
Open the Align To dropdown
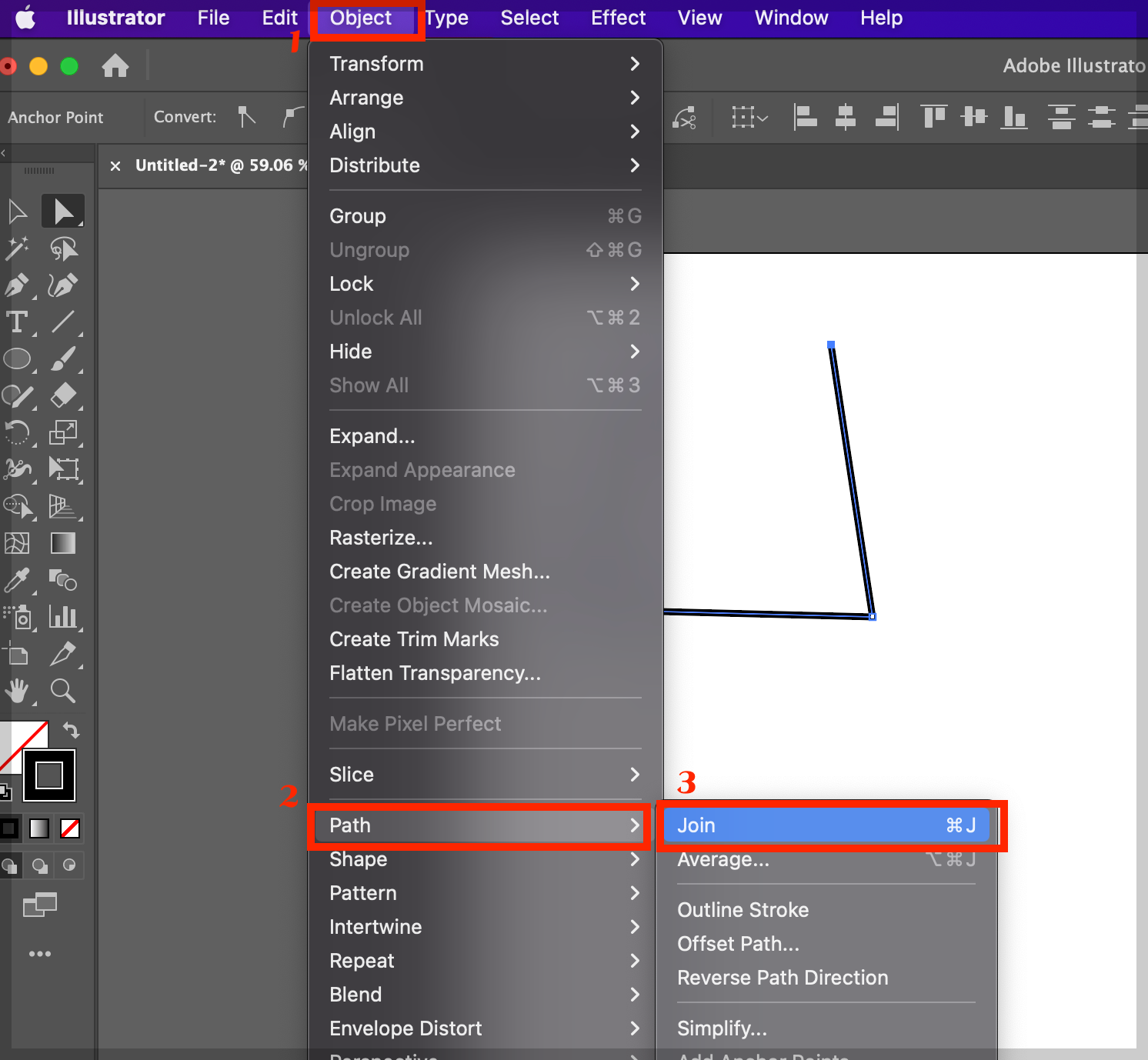(x=749, y=118)
